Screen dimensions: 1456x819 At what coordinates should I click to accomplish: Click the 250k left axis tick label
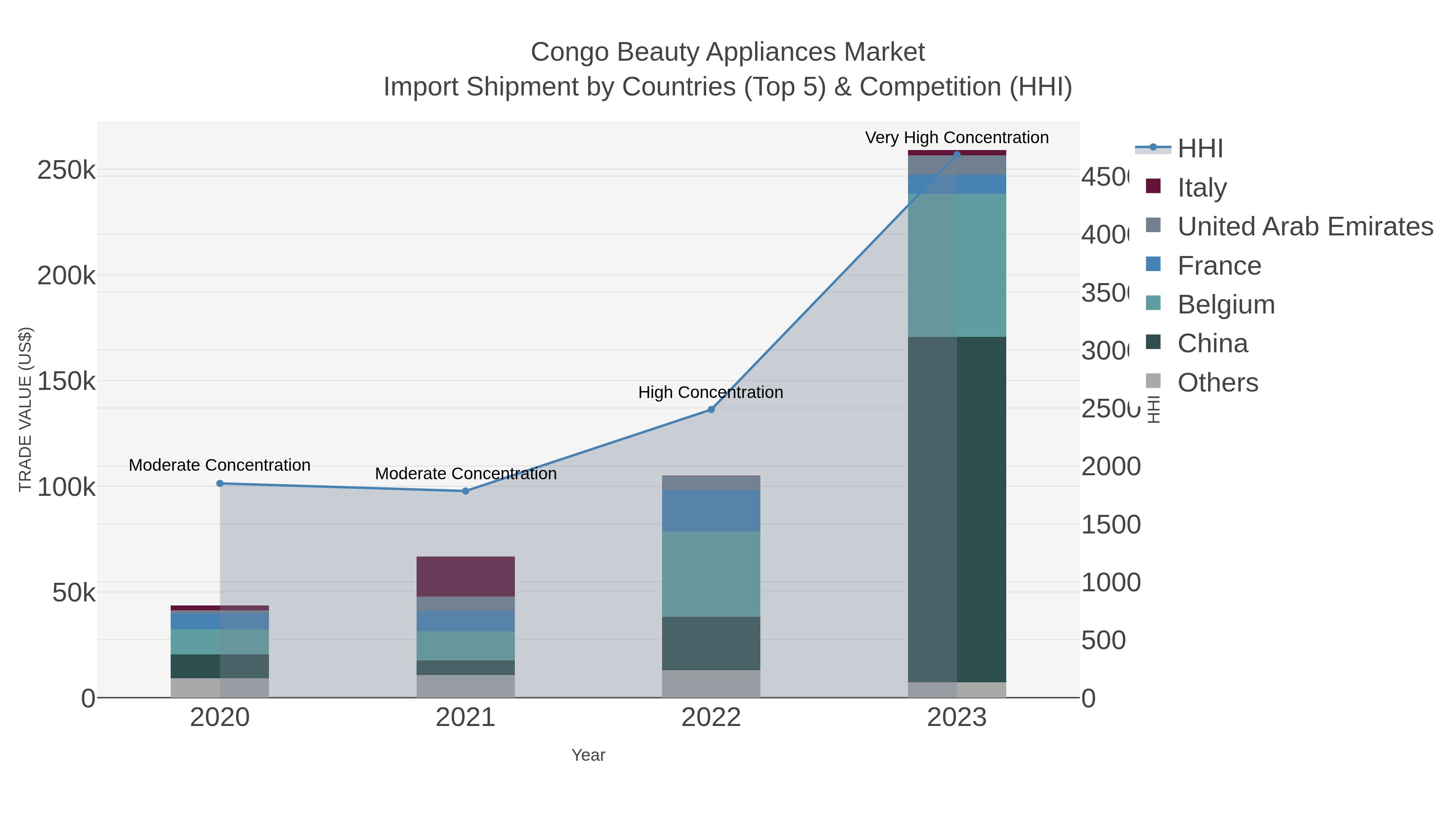coord(66,170)
